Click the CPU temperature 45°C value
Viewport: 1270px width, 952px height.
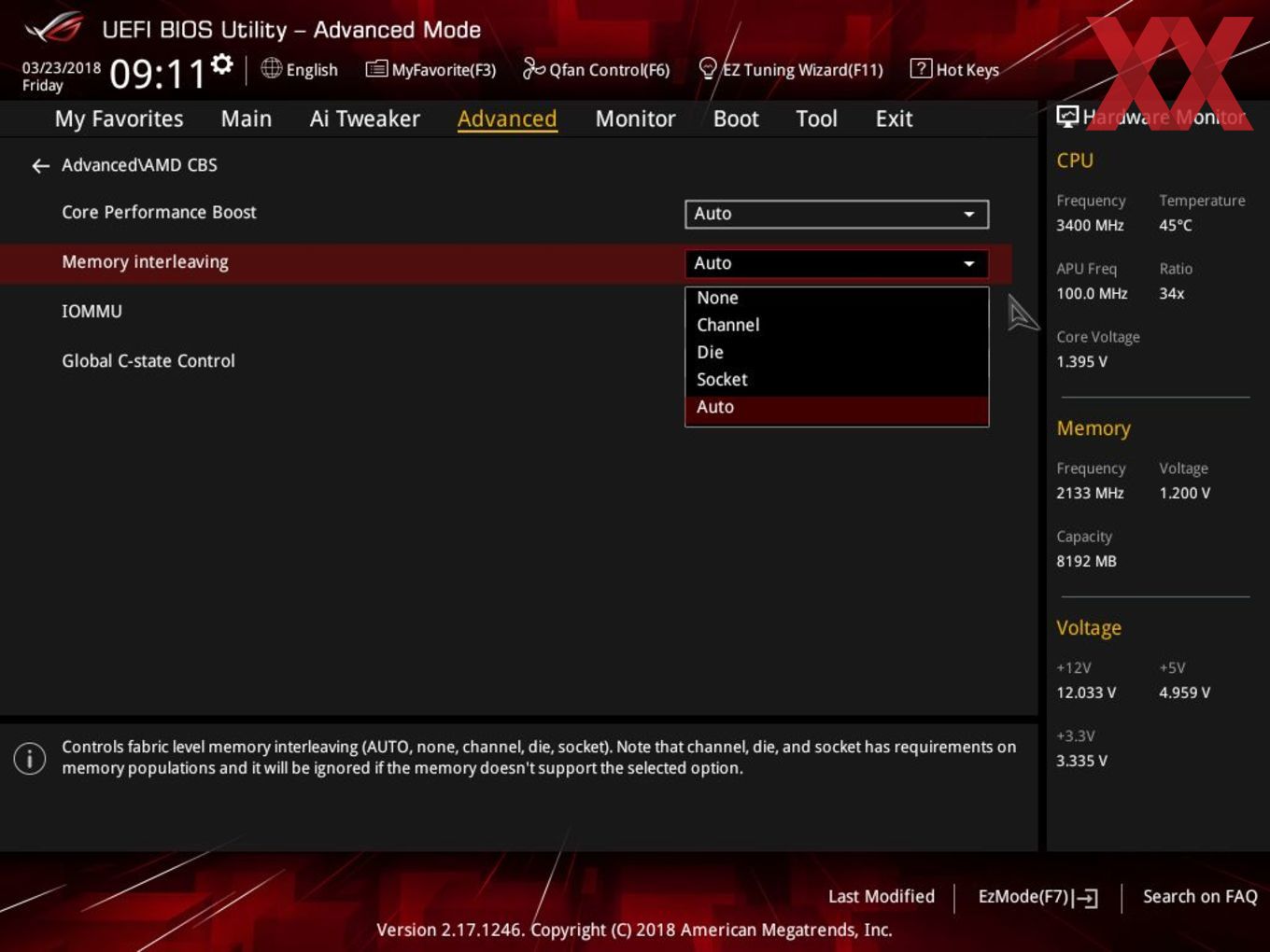1176,225
